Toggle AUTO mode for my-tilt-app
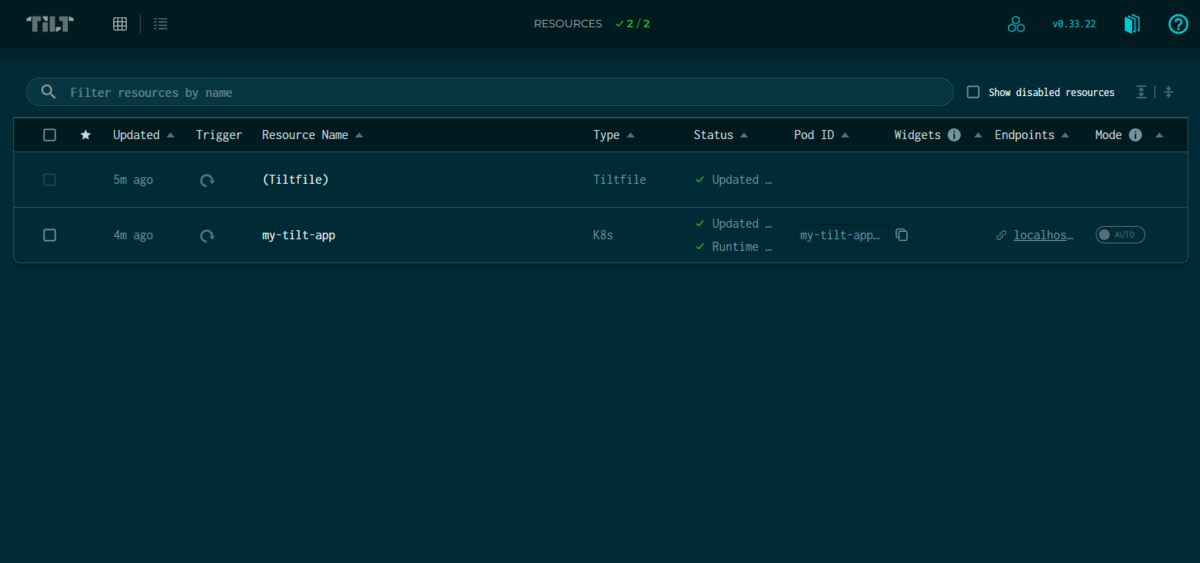This screenshot has height=563, width=1200. [1120, 235]
